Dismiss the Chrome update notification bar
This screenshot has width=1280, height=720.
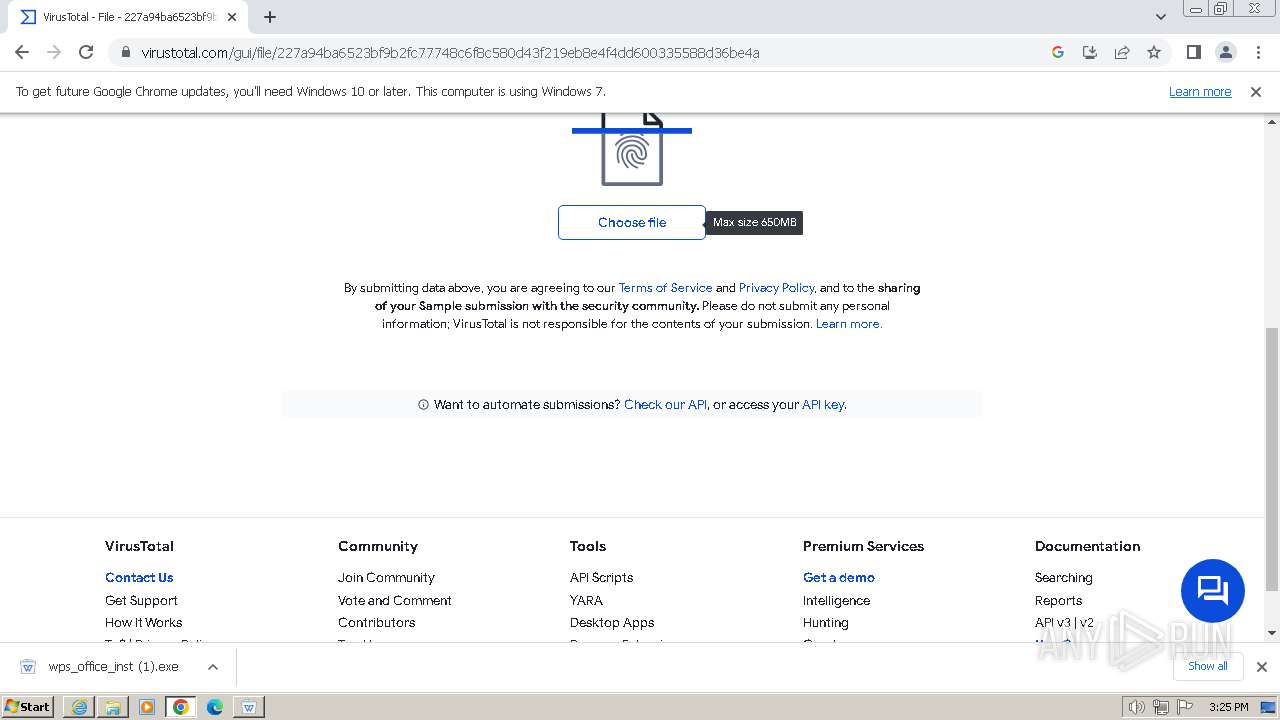click(x=1256, y=91)
